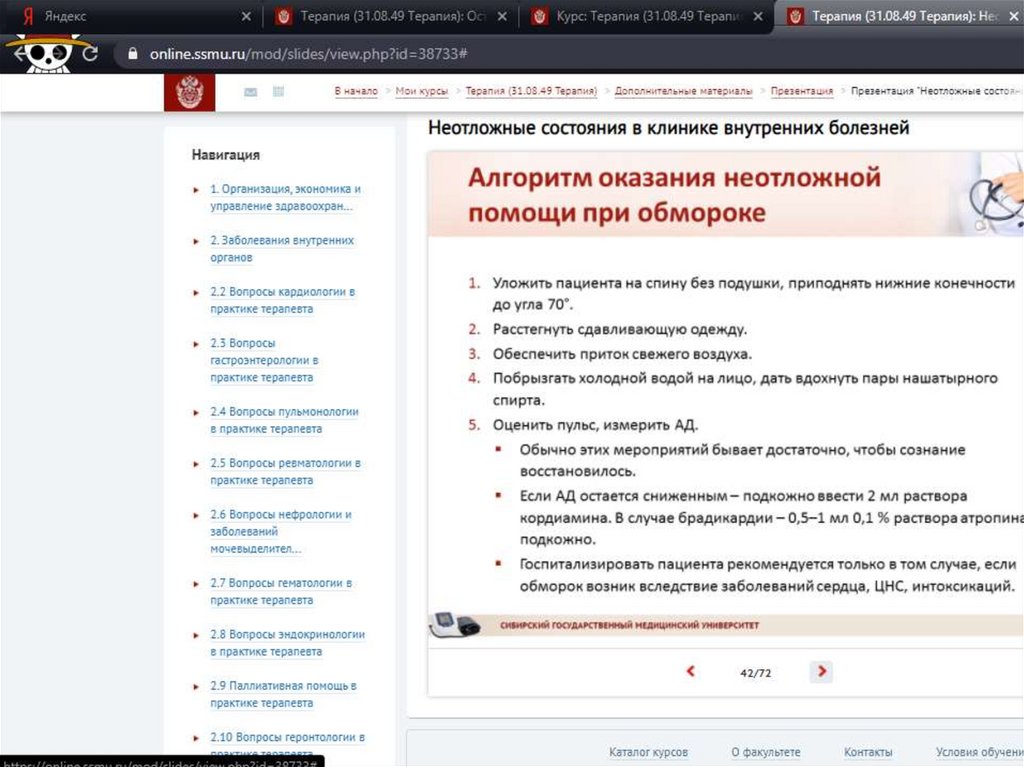Open '2.8 Вопросы эндокринологии' section
Viewport: 1024px width, 767px height.
(x=287, y=643)
